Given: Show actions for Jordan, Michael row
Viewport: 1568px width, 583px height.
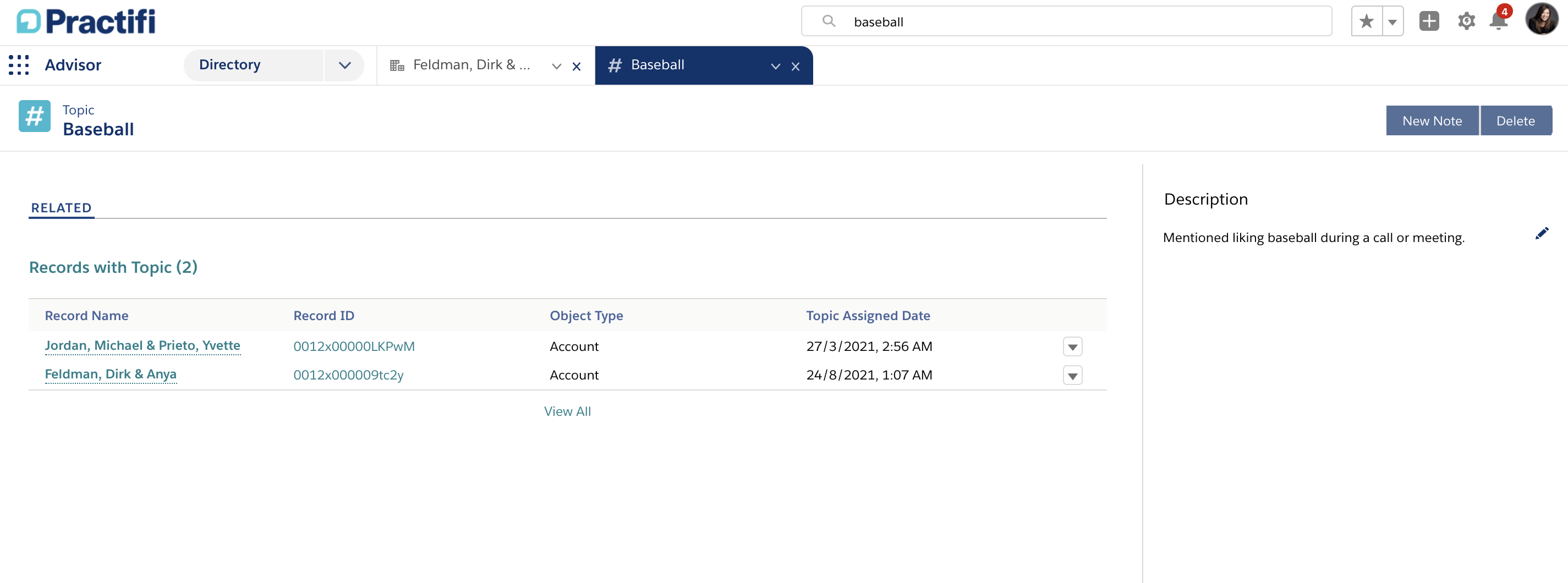Looking at the screenshot, I should pyautogui.click(x=1072, y=347).
